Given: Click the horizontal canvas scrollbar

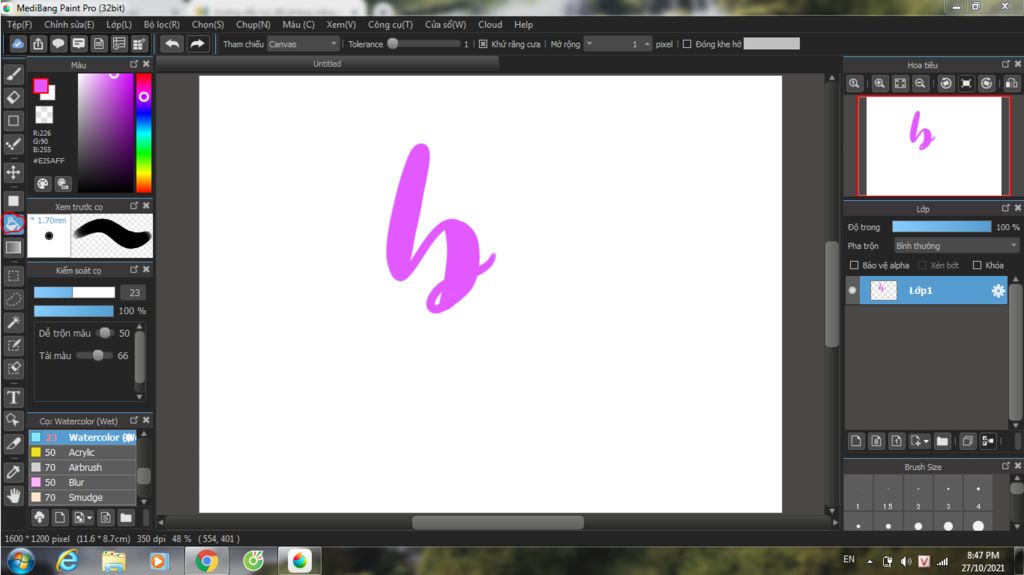Looking at the screenshot, I should (498, 523).
